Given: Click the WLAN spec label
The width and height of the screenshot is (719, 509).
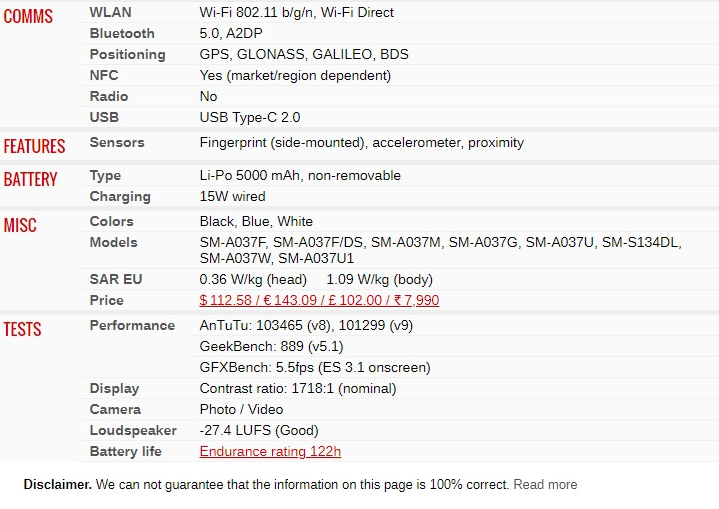Looking at the screenshot, I should click(111, 12).
